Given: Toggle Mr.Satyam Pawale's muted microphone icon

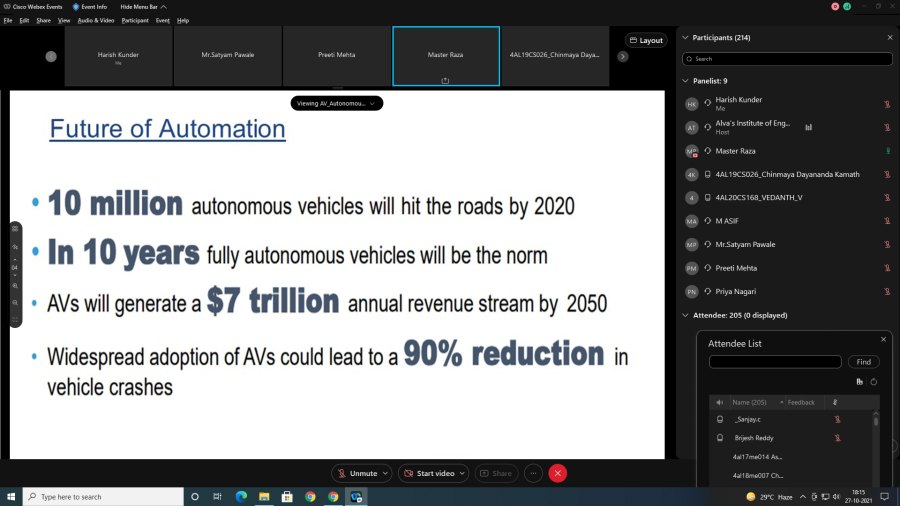Looking at the screenshot, I should point(887,244).
